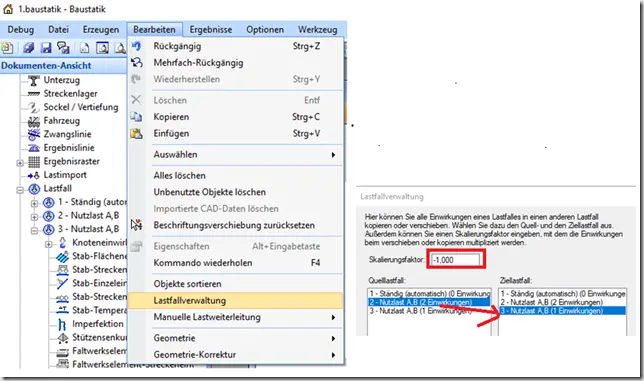Open the Optionen menu

pyautogui.click(x=265, y=30)
